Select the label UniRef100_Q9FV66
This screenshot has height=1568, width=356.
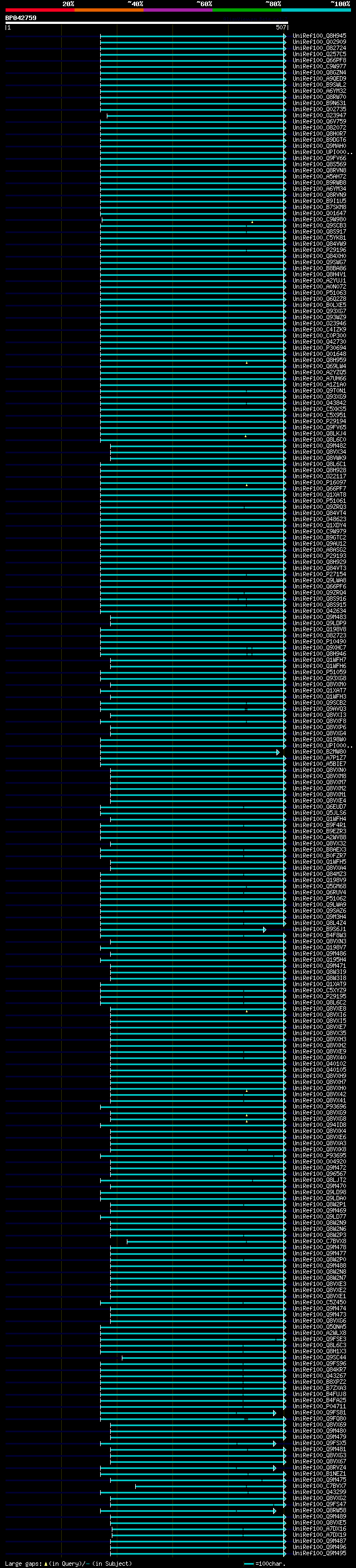319,159
